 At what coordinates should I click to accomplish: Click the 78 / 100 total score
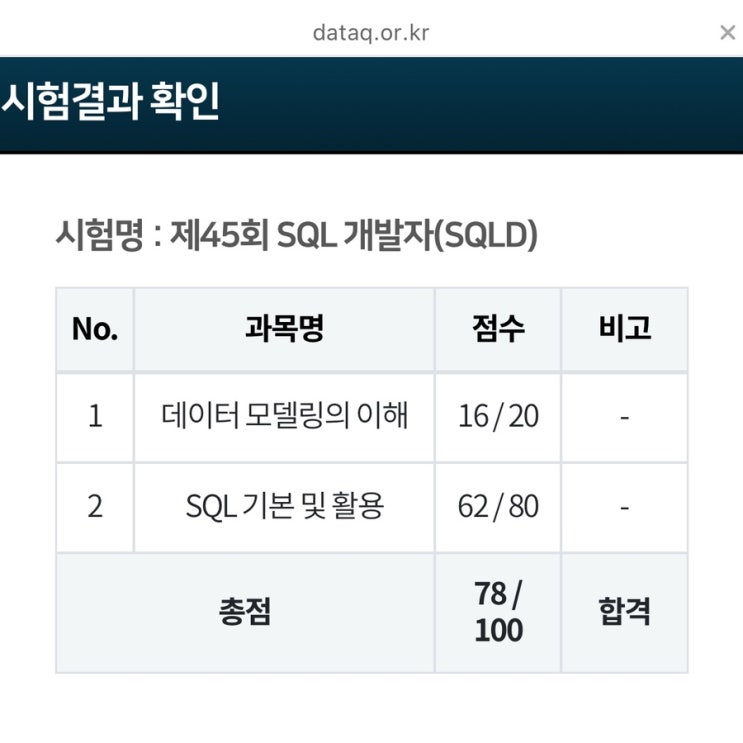[x=498, y=613]
